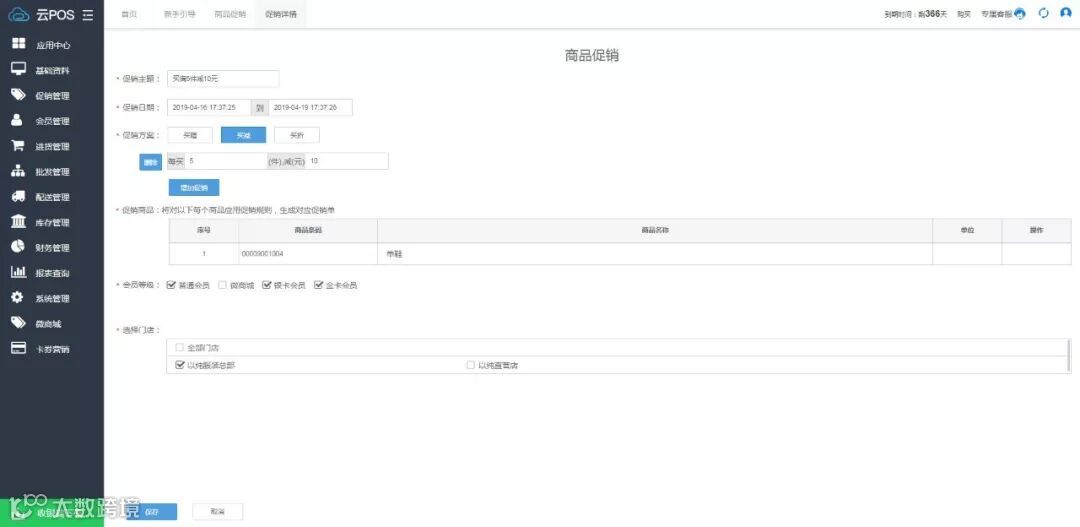Select the 买折 promotion scheme button

(297, 136)
